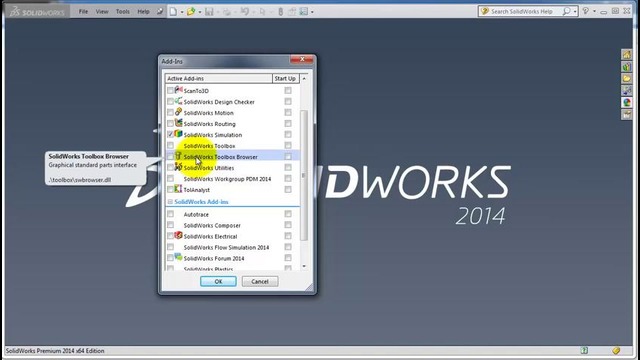The image size is (640, 360).
Task: Click the Options settings icon
Action: pos(304,11)
